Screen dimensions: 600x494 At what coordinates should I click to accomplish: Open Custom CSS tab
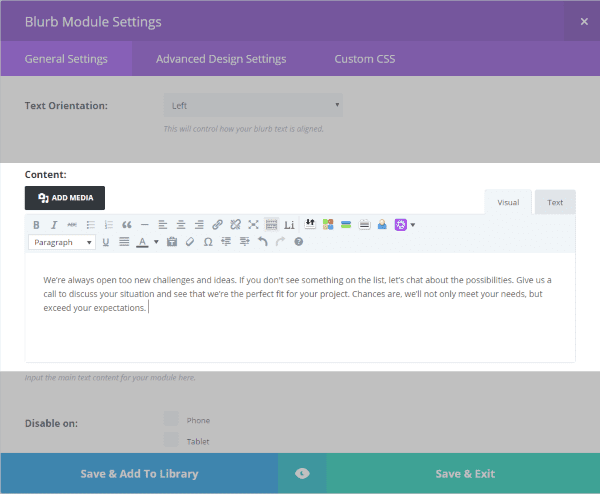pos(365,59)
